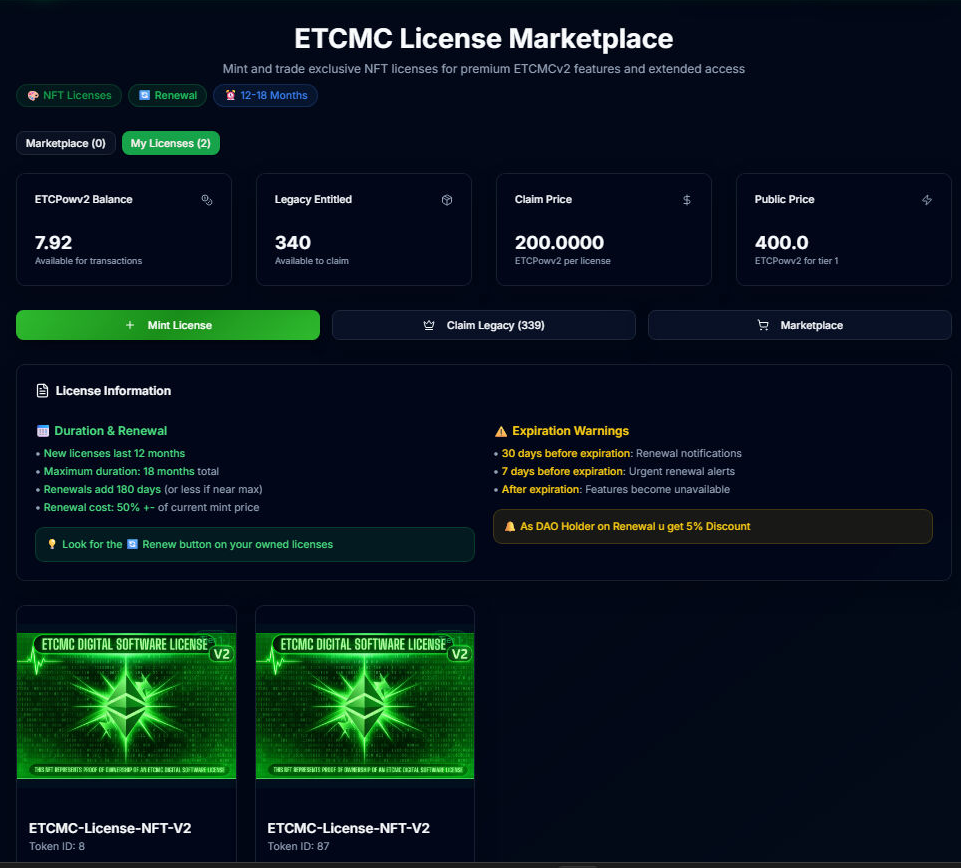Click the lightning bolt icon in Public Price card
The width and height of the screenshot is (961, 868).
point(927,200)
